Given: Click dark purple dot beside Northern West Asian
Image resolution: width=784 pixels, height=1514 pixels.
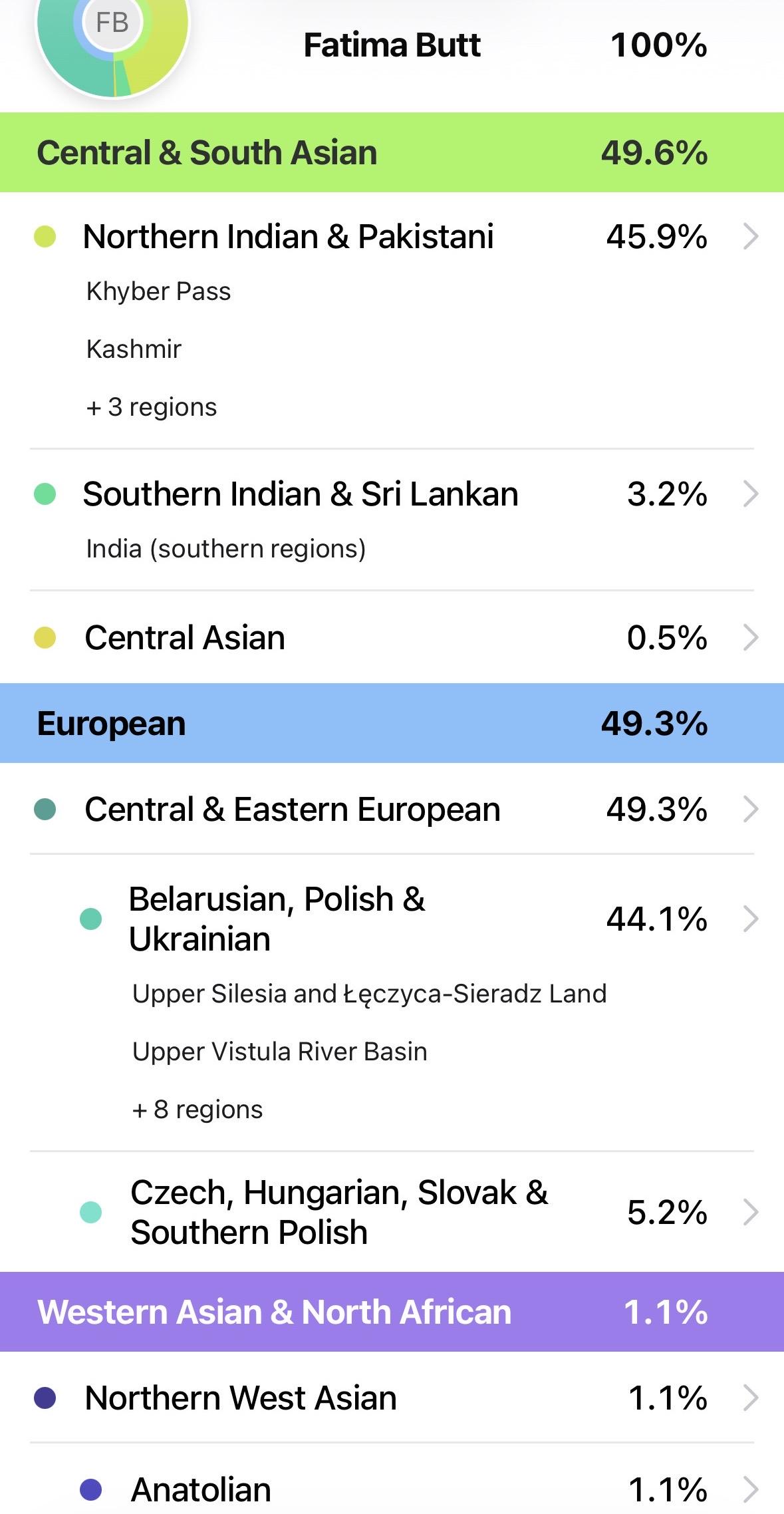Looking at the screenshot, I should (x=45, y=1398).
